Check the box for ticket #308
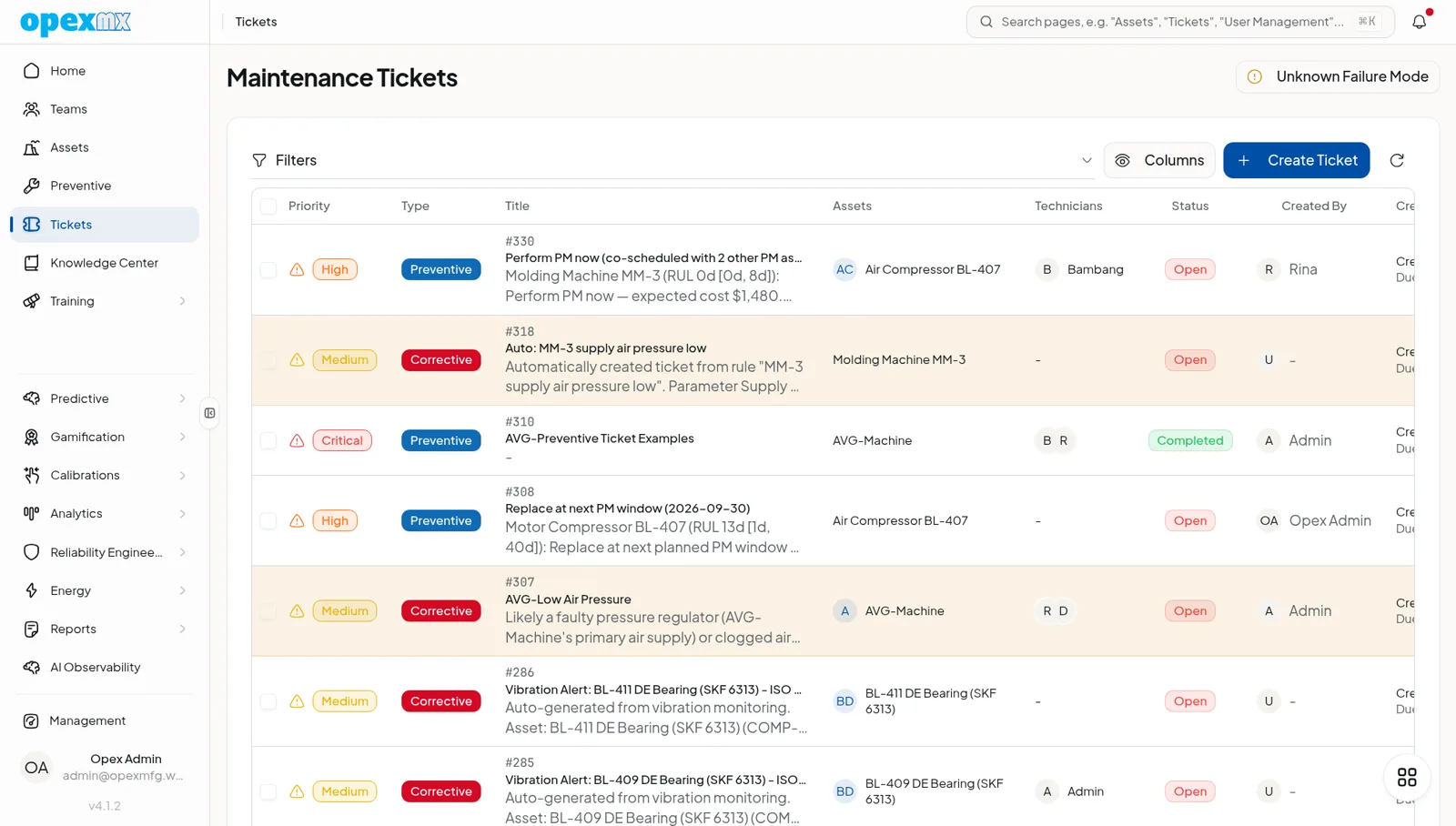The height and width of the screenshot is (826, 1456). tap(268, 521)
